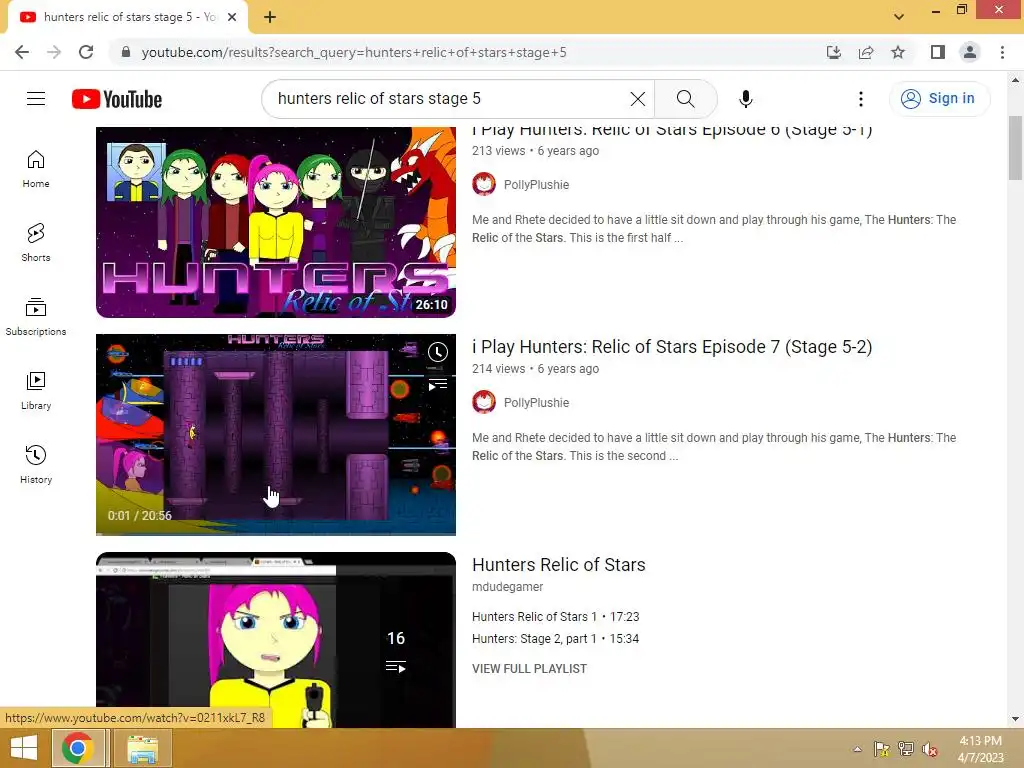
Task: Click the share page icon in address bar
Action: pyautogui.click(x=866, y=52)
